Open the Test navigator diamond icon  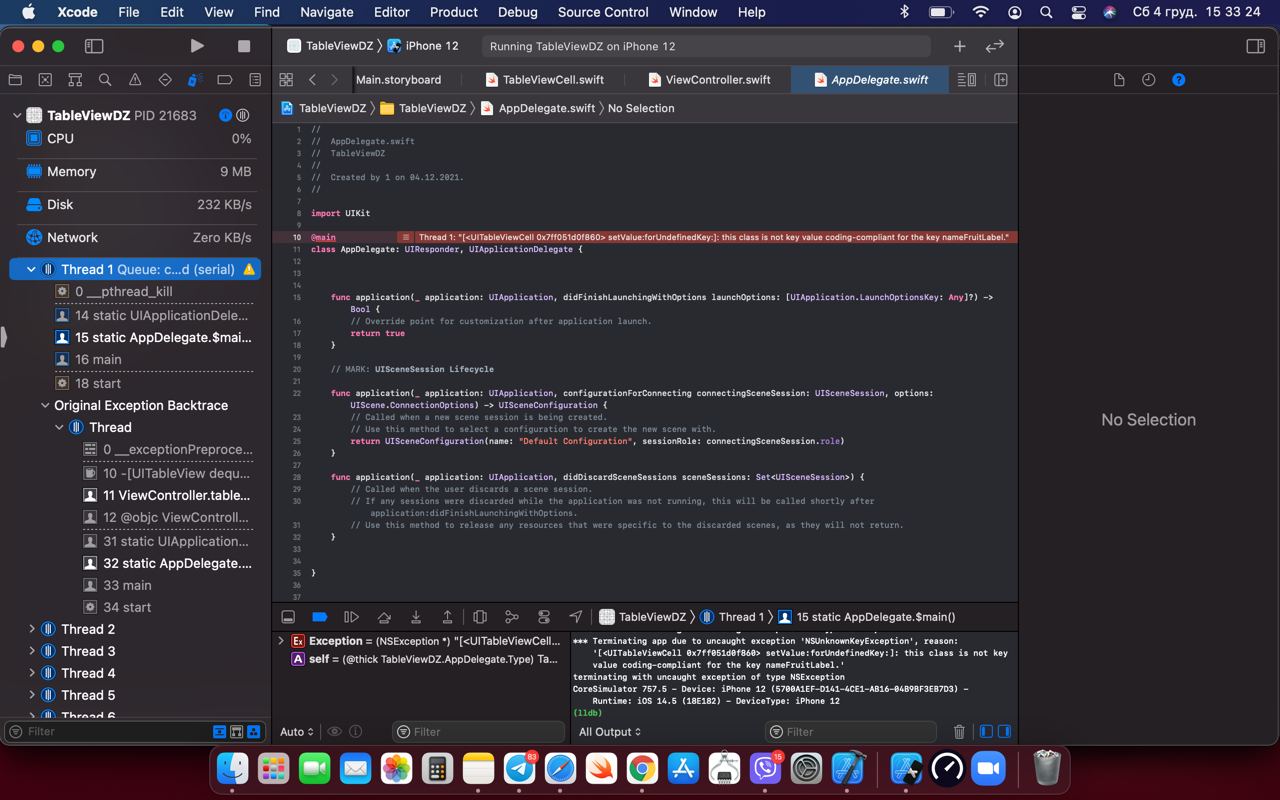[165, 80]
